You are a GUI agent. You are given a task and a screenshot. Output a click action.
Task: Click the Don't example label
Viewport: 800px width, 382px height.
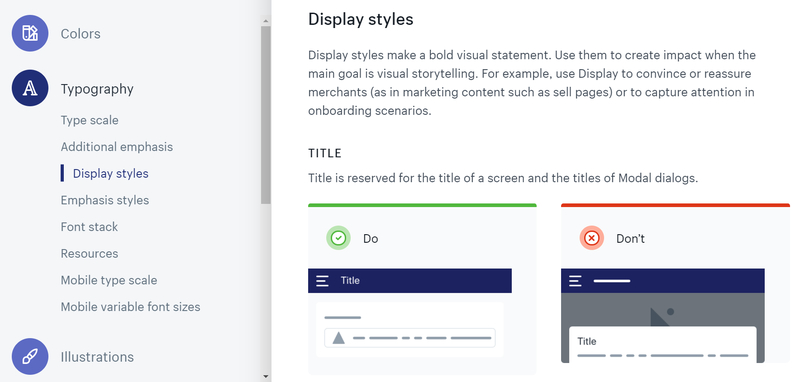click(x=630, y=239)
